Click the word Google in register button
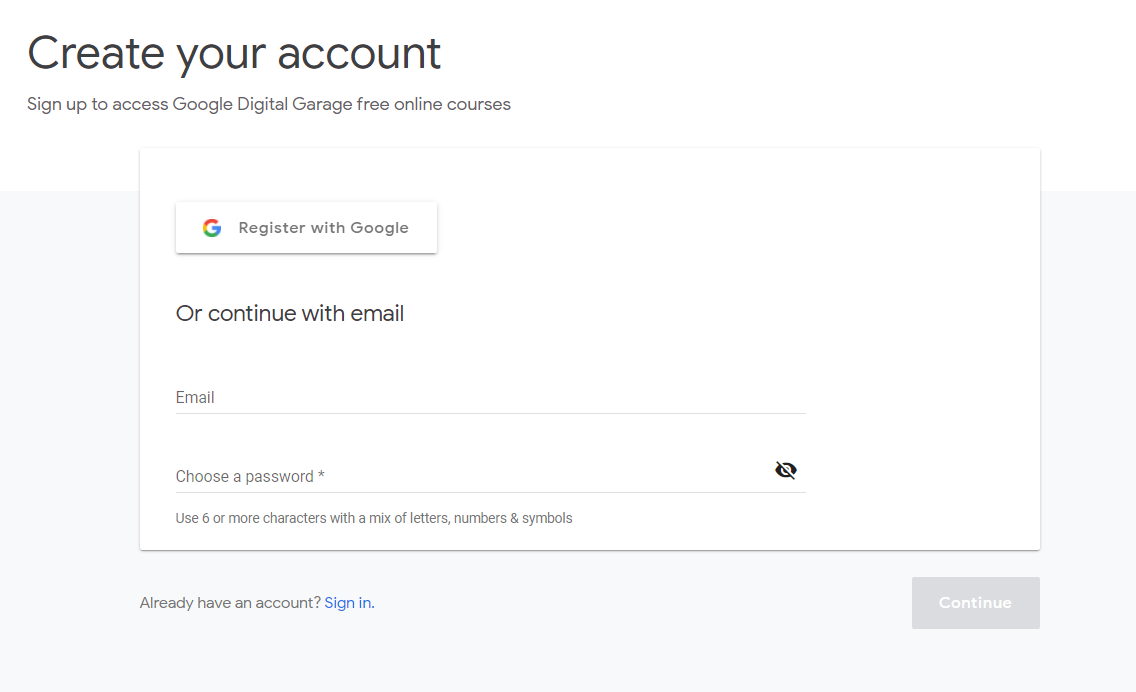 click(379, 228)
